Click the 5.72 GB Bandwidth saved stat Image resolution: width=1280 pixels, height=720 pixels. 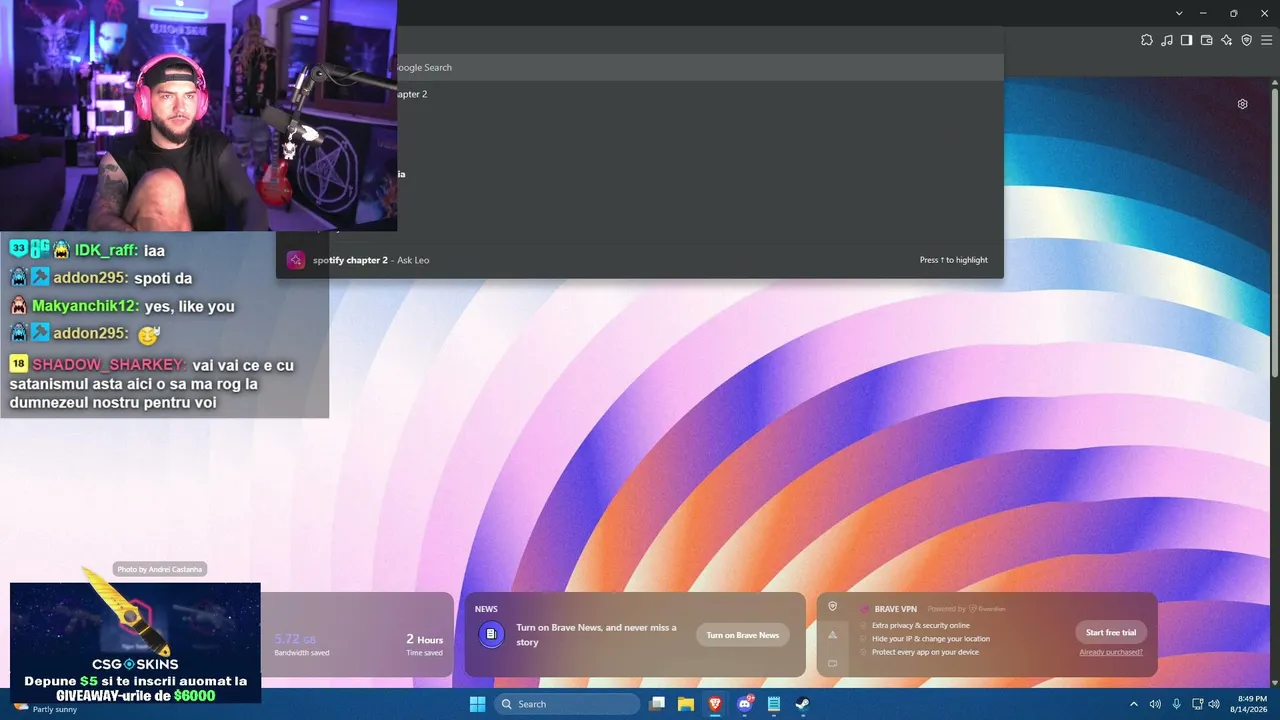[301, 645]
